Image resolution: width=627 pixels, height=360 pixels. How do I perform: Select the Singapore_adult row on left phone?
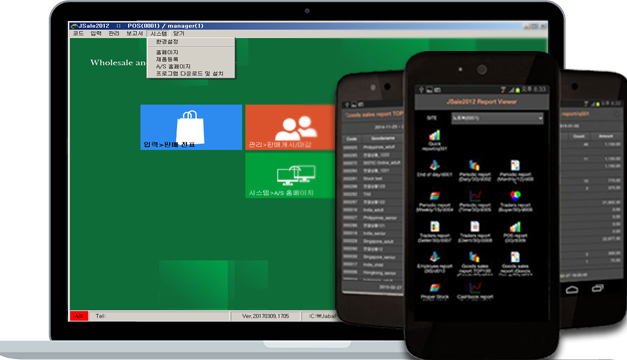click(373, 242)
